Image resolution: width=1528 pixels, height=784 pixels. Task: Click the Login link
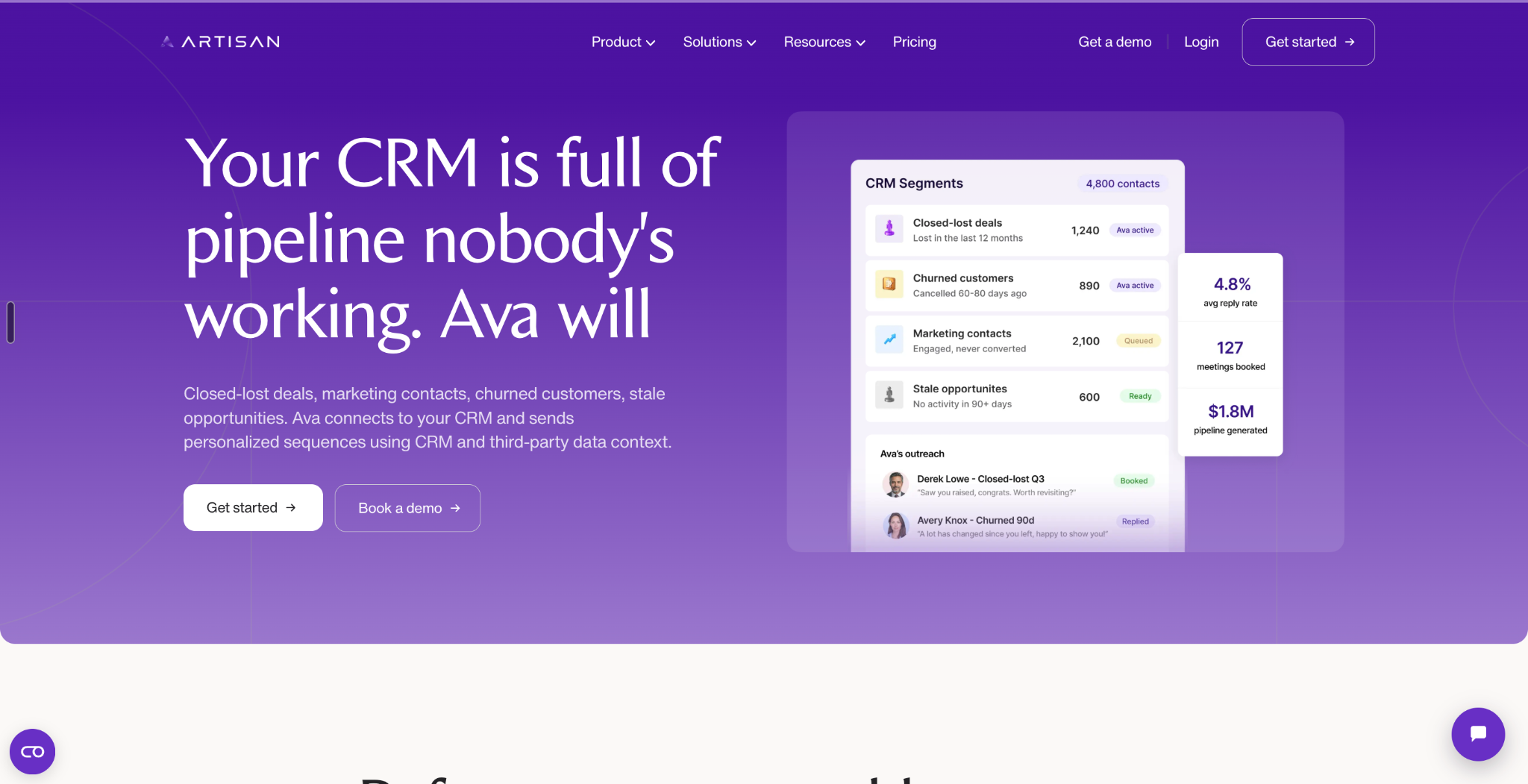click(1201, 42)
